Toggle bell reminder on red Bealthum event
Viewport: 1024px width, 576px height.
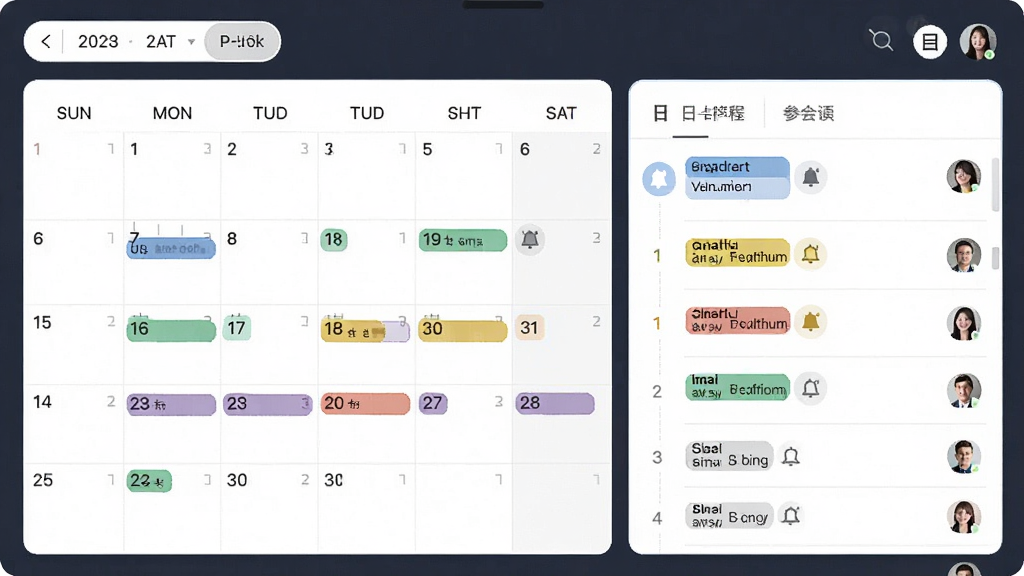coord(810,321)
